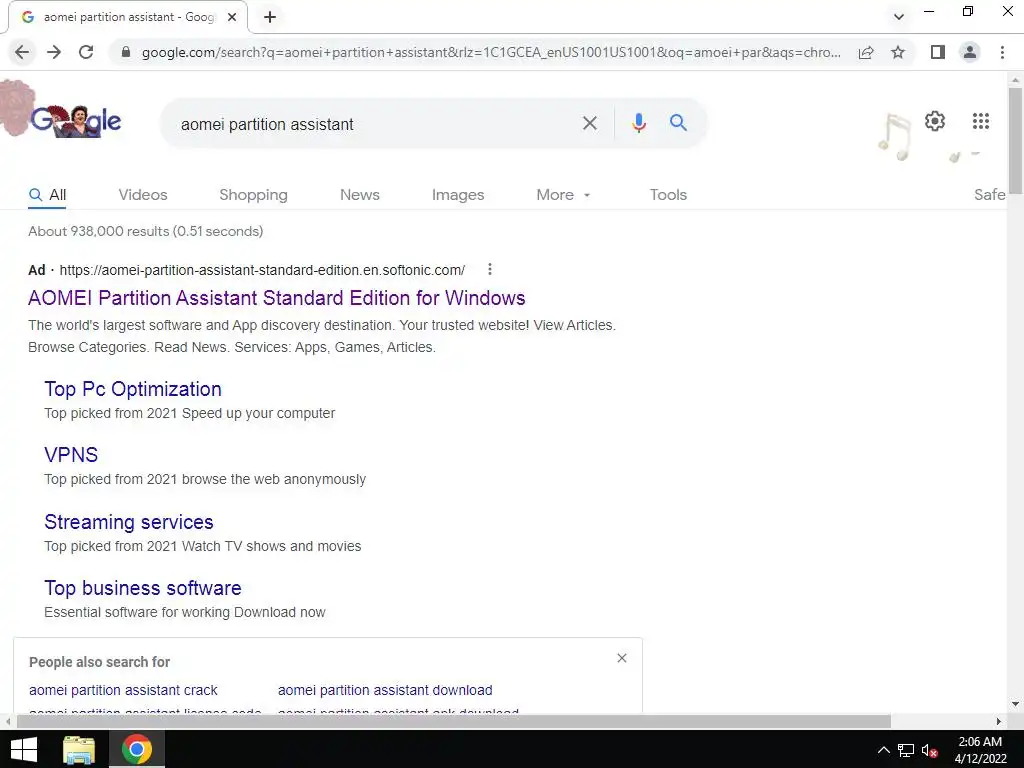Search aomei partition assistant crack
The height and width of the screenshot is (768, 1024).
click(x=123, y=690)
